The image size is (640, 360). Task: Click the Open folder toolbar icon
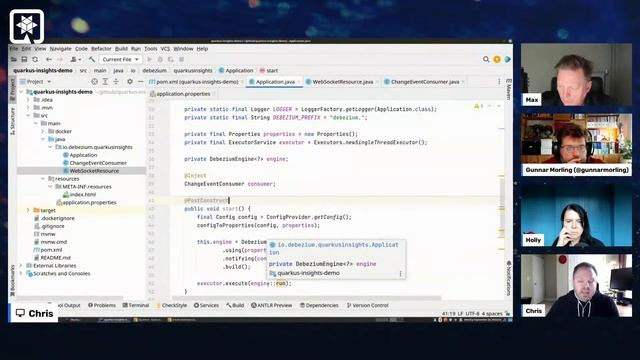[13, 59]
